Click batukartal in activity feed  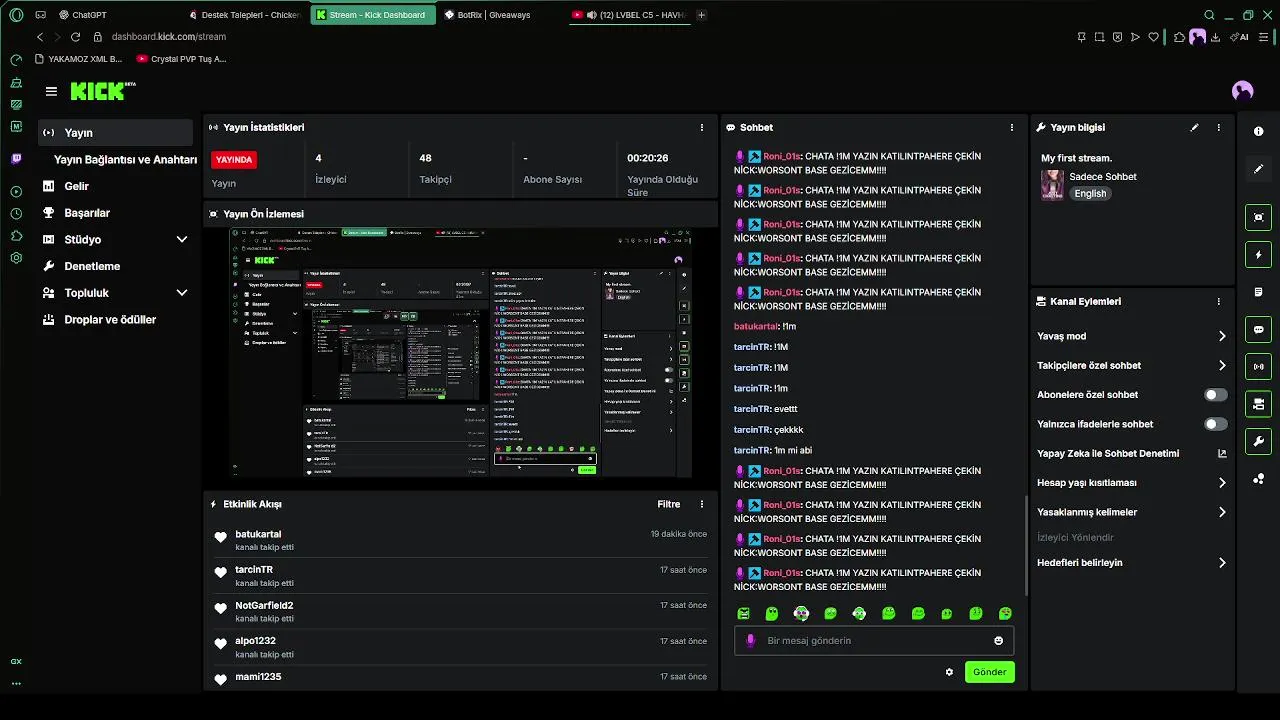(x=258, y=535)
